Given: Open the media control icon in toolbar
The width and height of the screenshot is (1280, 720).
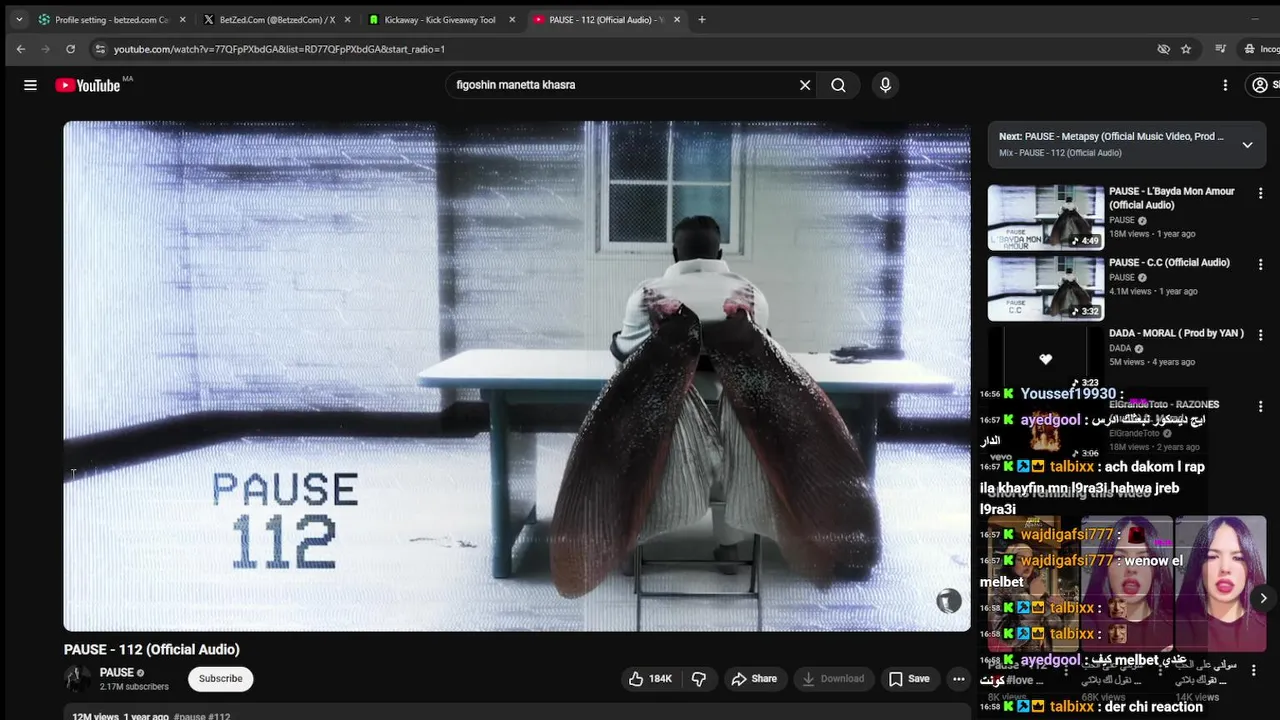Looking at the screenshot, I should coord(1220,49).
